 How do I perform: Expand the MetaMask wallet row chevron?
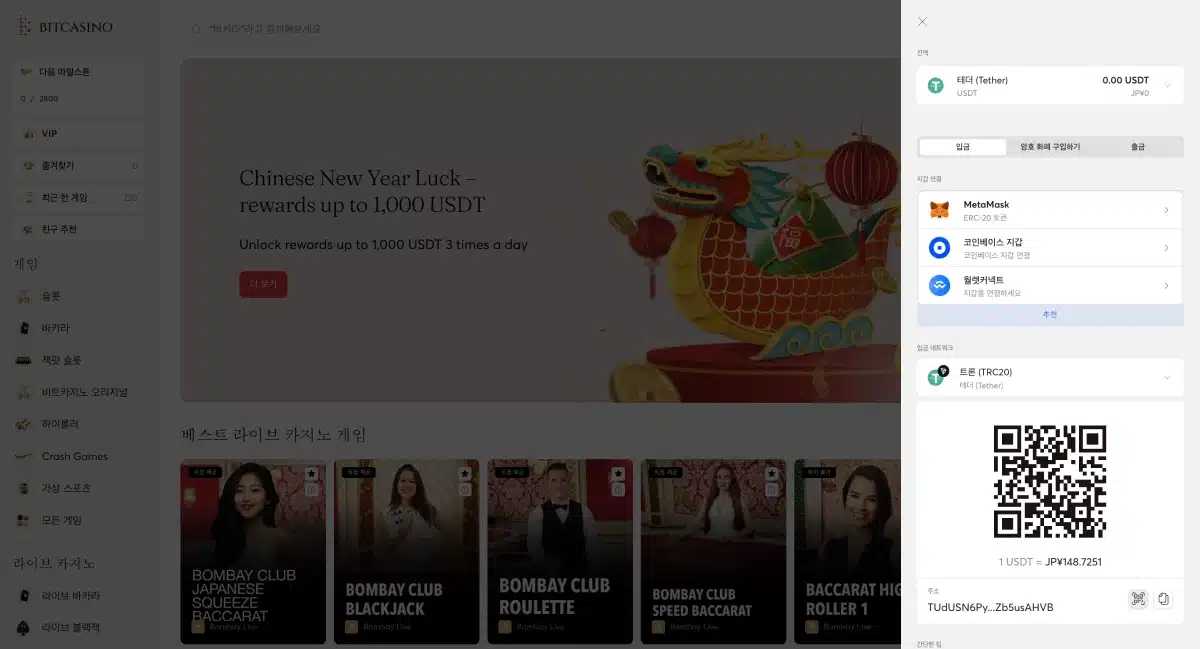1166,210
